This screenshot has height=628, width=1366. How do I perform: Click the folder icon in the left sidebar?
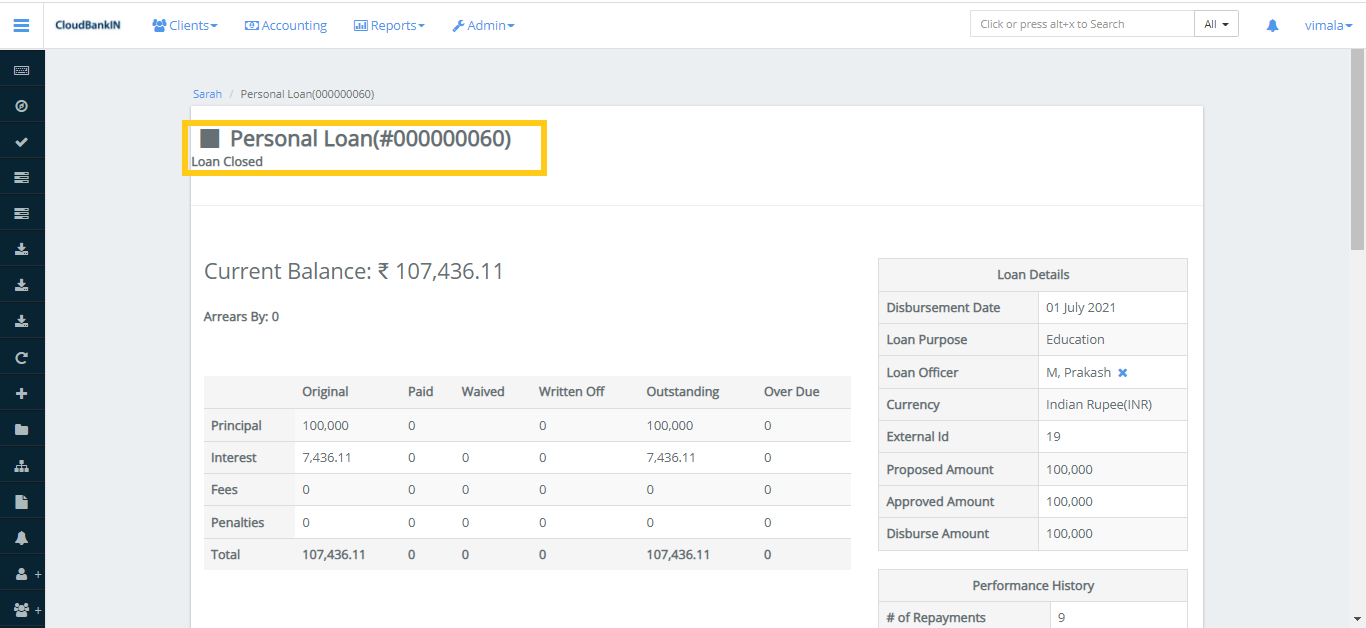coord(21,428)
